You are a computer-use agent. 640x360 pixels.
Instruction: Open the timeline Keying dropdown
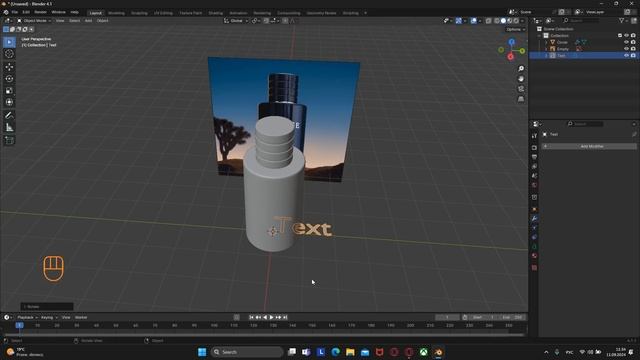point(48,317)
